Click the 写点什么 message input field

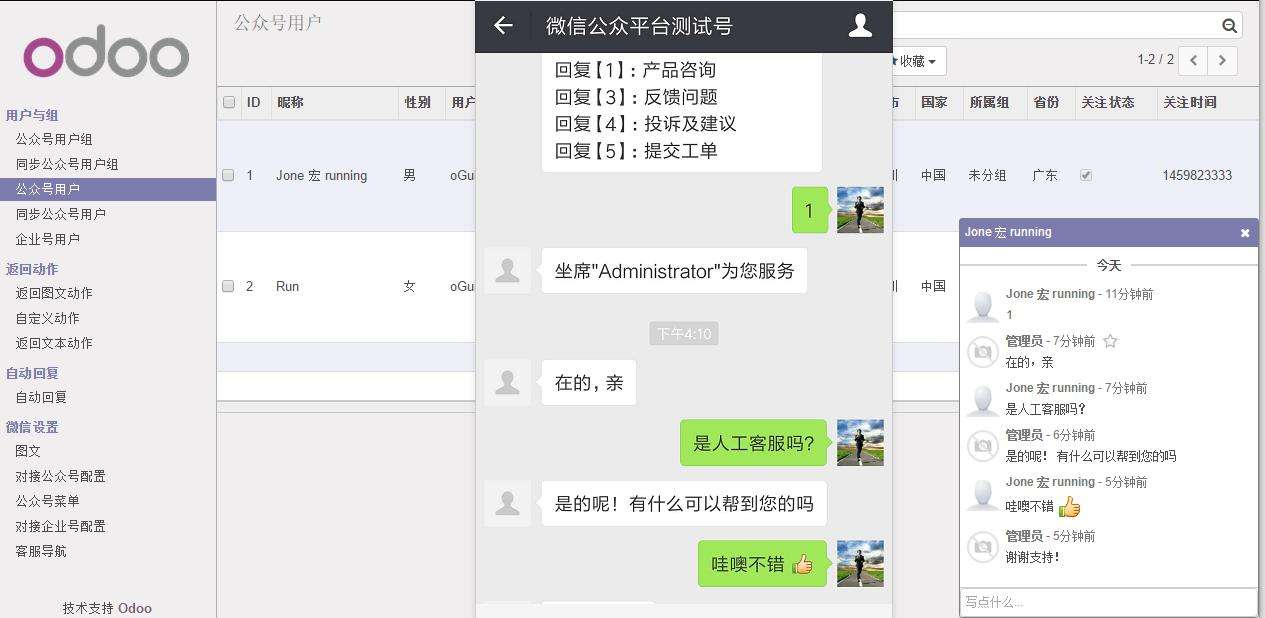tap(1108, 602)
